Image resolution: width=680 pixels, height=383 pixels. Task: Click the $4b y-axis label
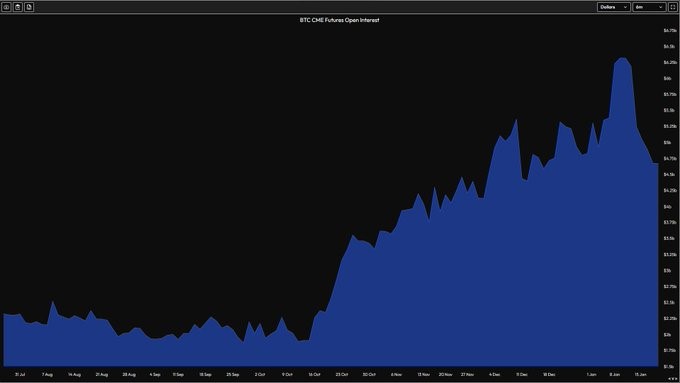(x=668, y=206)
